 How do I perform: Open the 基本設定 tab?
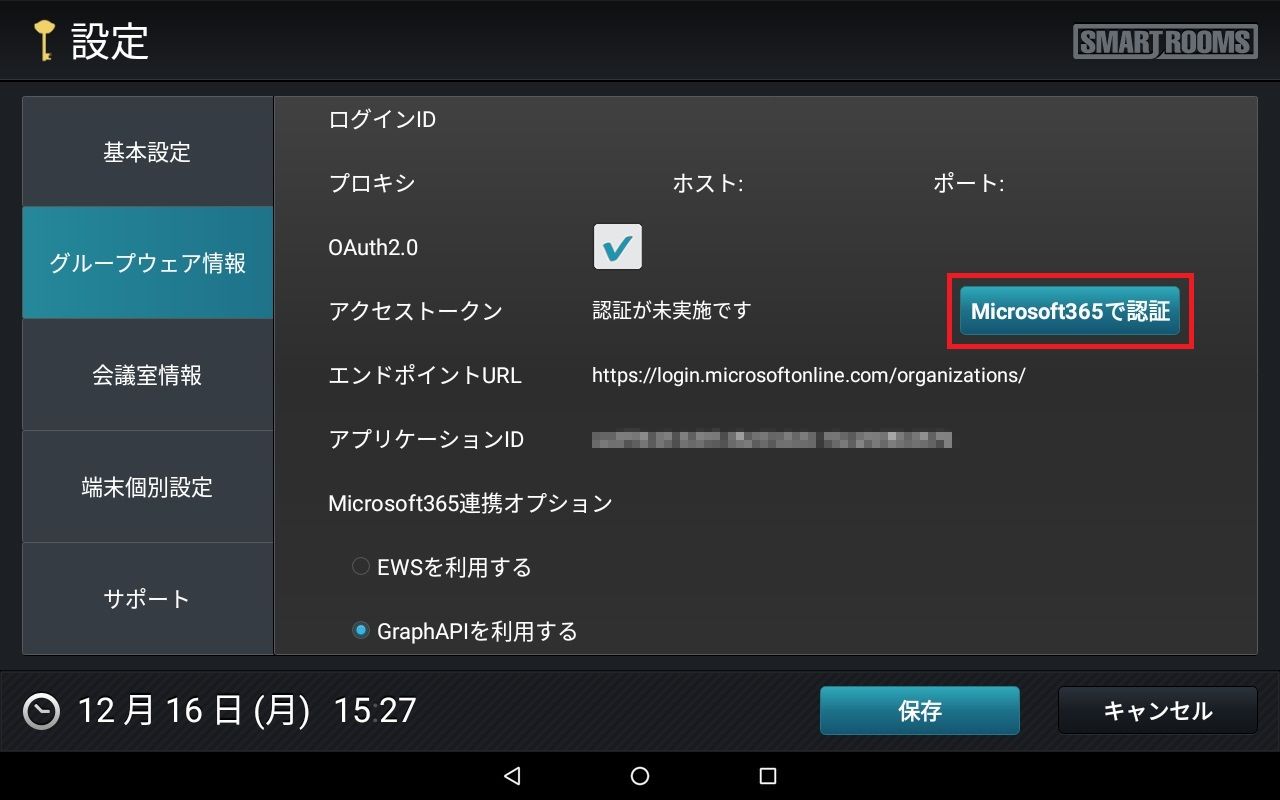147,152
